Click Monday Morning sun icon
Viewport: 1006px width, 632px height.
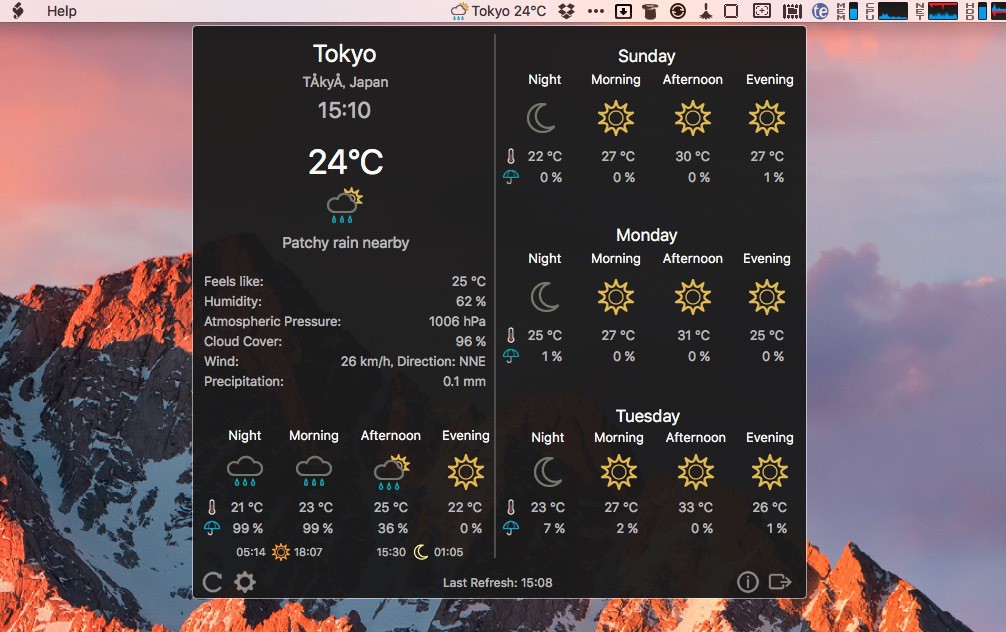616,297
